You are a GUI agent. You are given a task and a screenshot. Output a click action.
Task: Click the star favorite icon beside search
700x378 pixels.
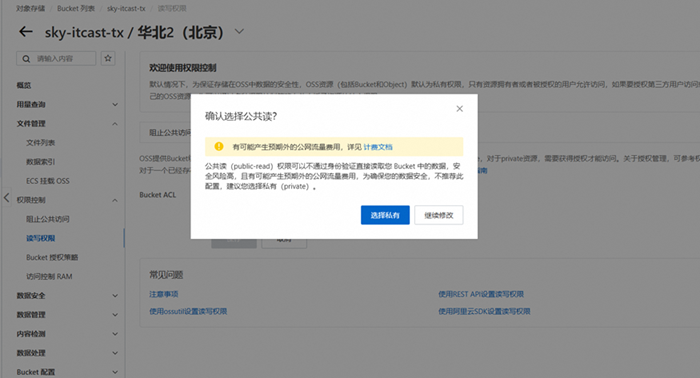(x=108, y=58)
